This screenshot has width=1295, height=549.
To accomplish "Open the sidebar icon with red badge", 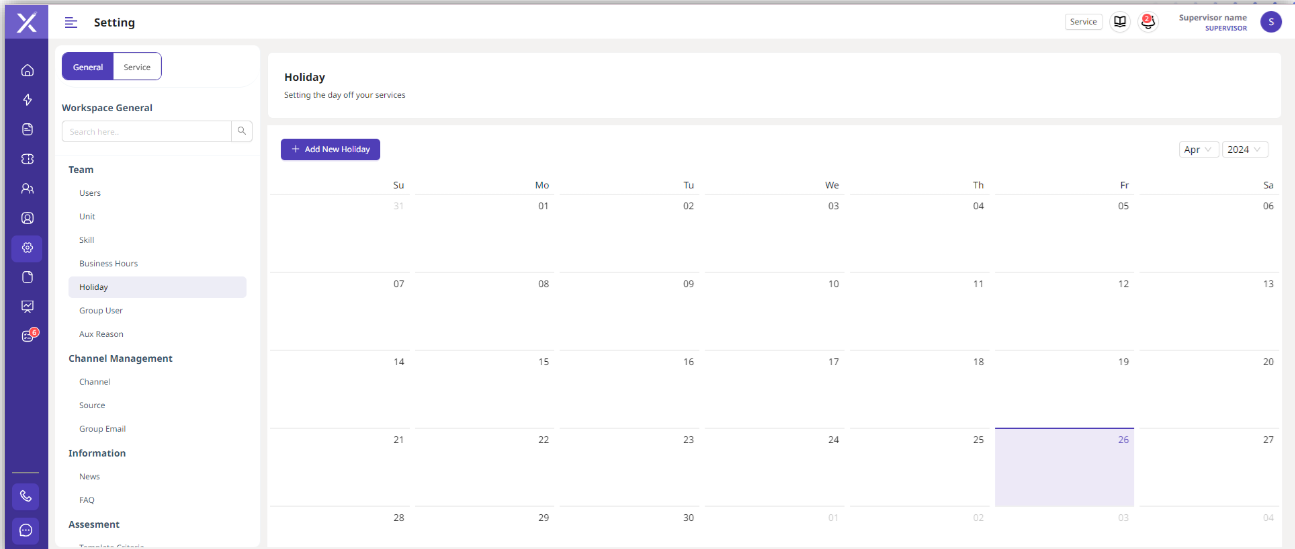I will [28, 336].
